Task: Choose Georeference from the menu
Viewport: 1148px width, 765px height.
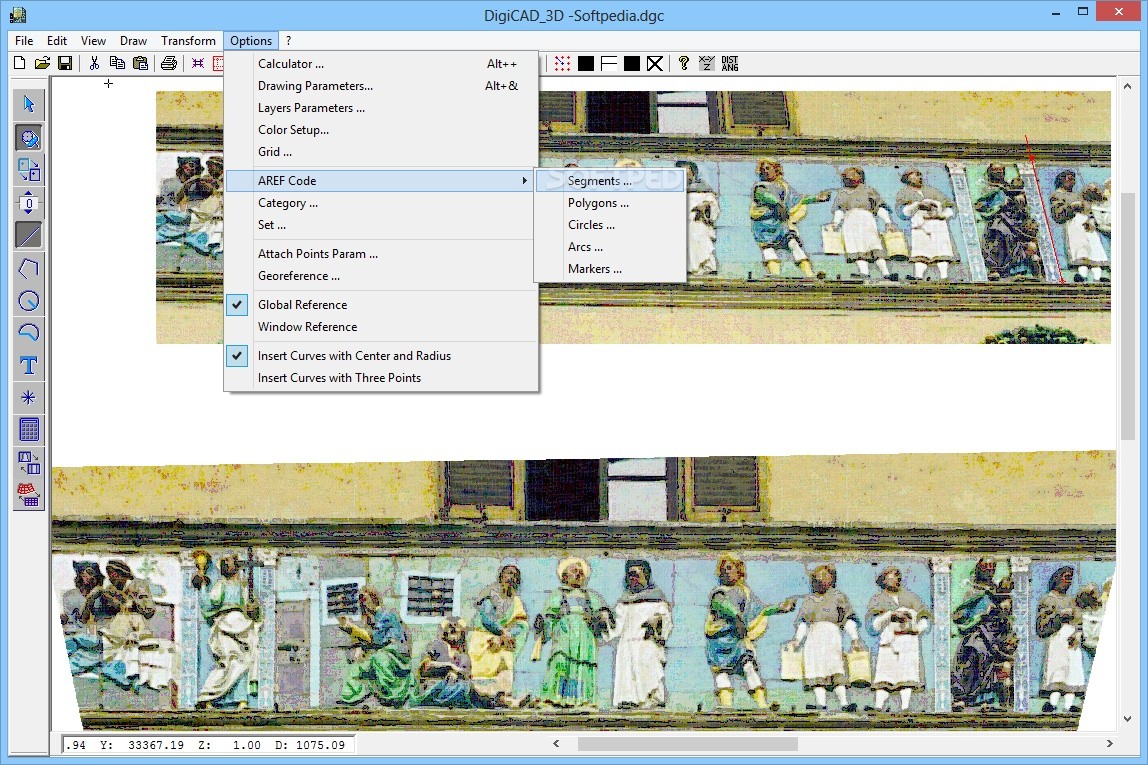Action: pos(381,276)
